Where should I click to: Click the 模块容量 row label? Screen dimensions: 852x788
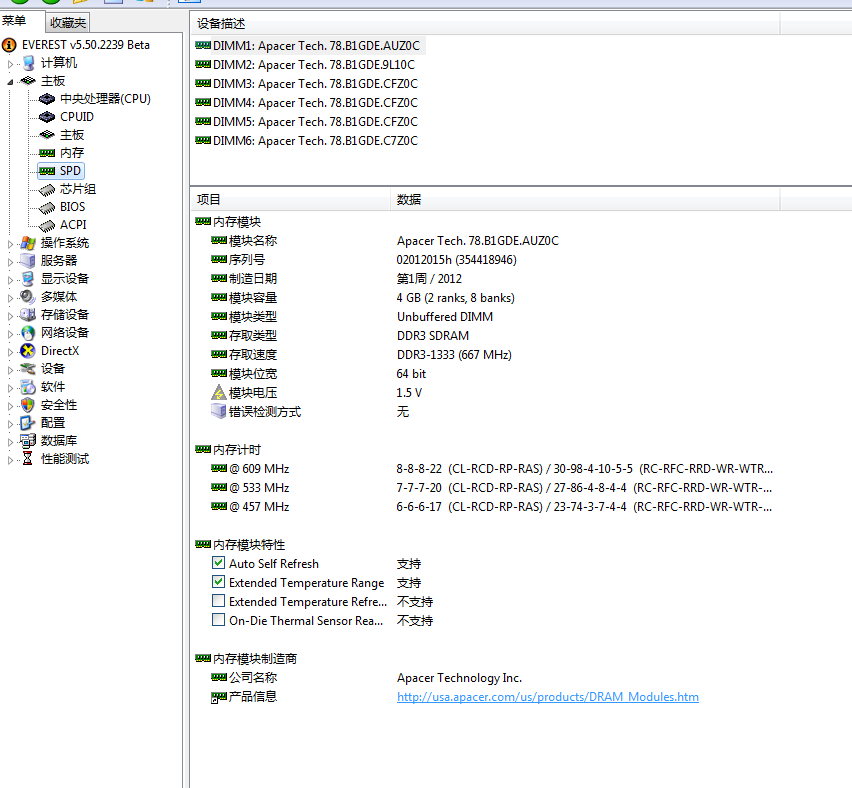click(x=253, y=298)
